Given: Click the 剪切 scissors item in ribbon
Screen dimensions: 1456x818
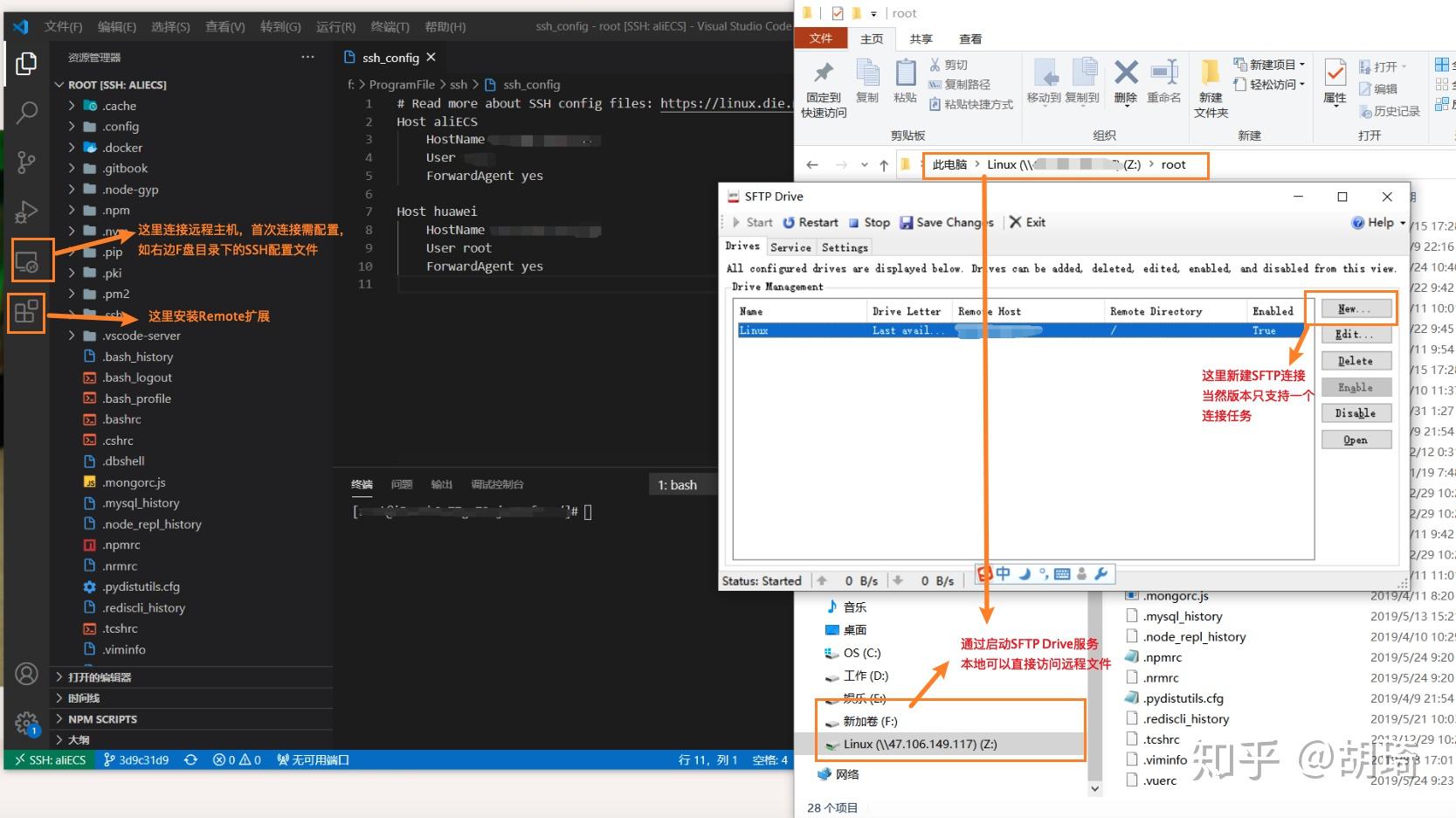Looking at the screenshot, I should coord(949,65).
